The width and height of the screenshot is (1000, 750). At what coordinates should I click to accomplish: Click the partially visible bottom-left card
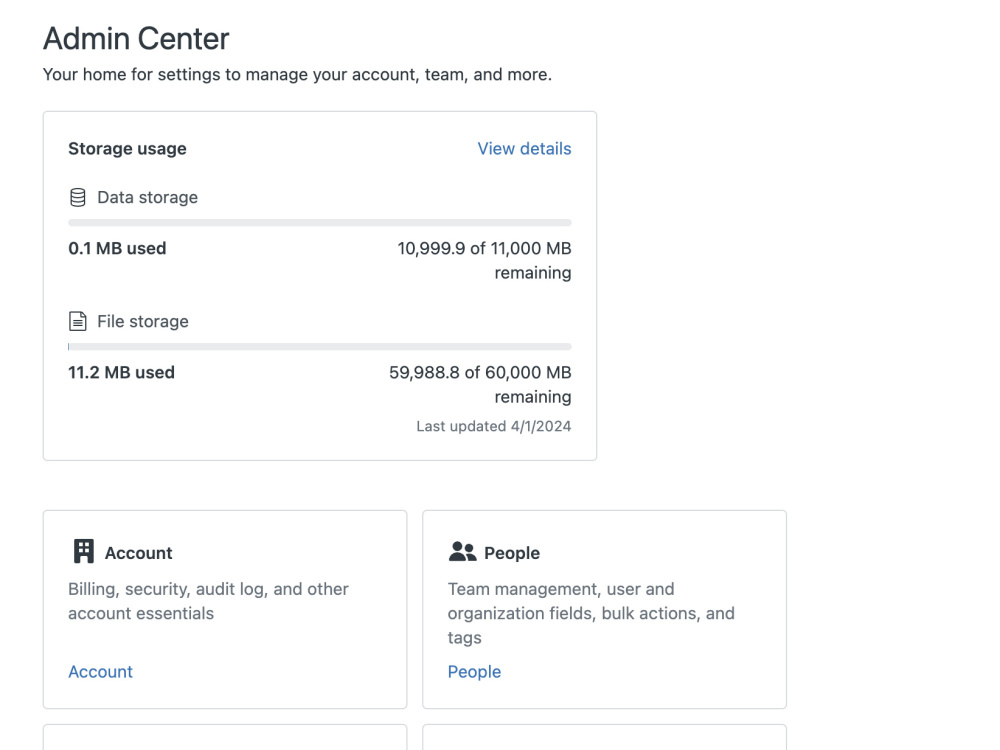225,742
